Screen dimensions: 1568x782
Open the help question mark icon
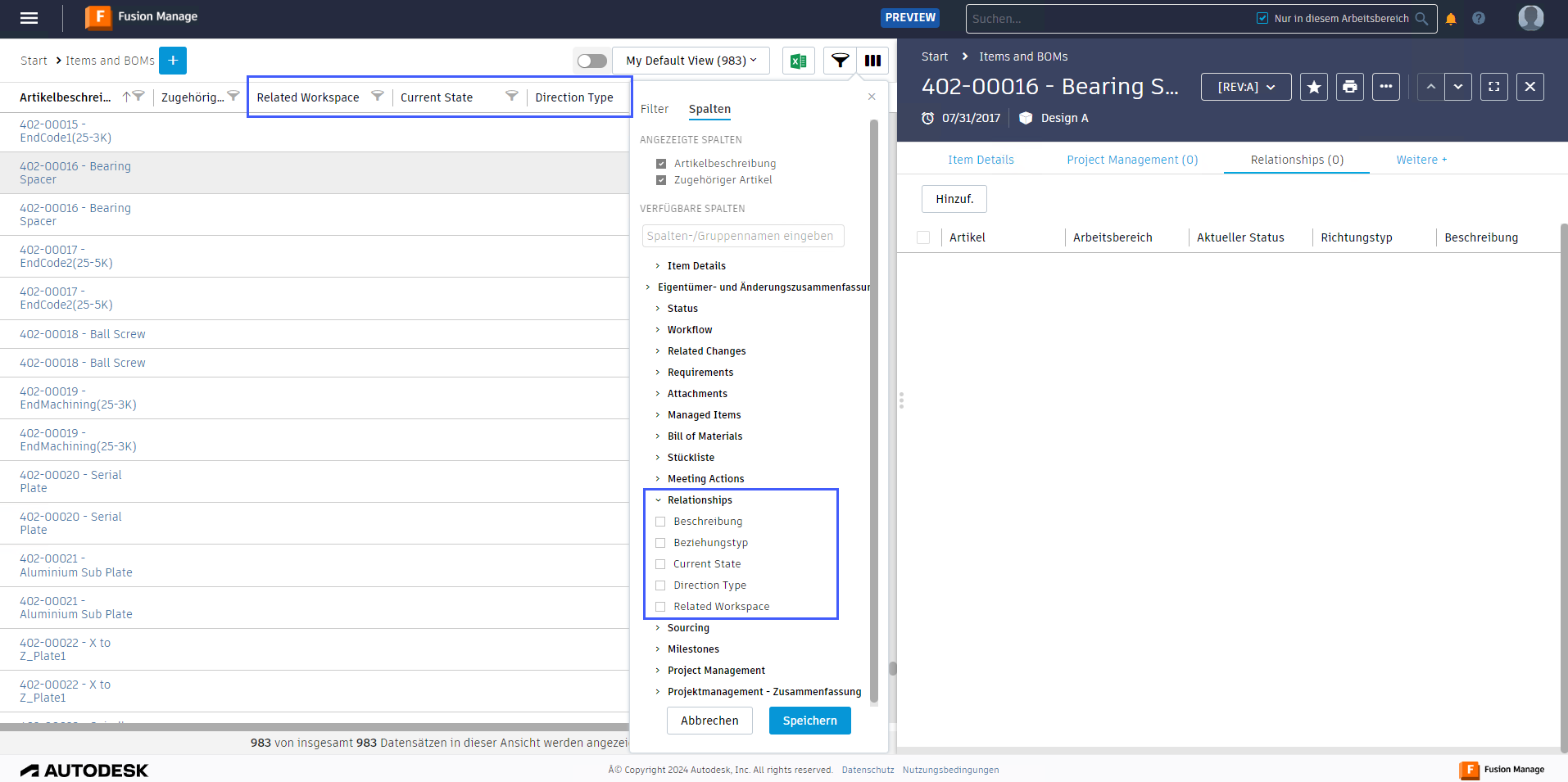pos(1479,18)
